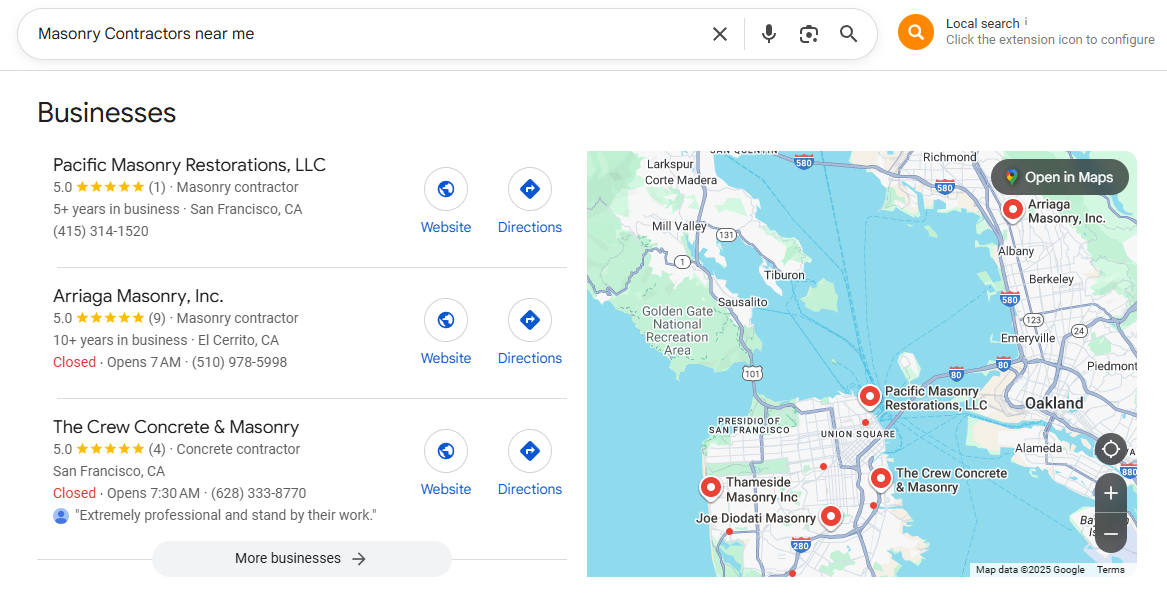Zoom in on the map
1167x598 pixels.
(1111, 493)
